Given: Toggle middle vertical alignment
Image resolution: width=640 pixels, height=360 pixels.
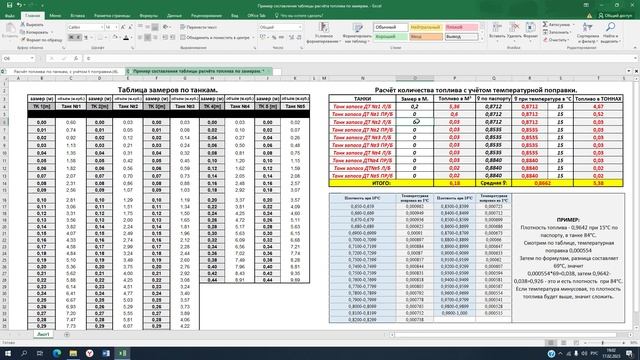Looking at the screenshot, I should pyautogui.click(x=147, y=27).
